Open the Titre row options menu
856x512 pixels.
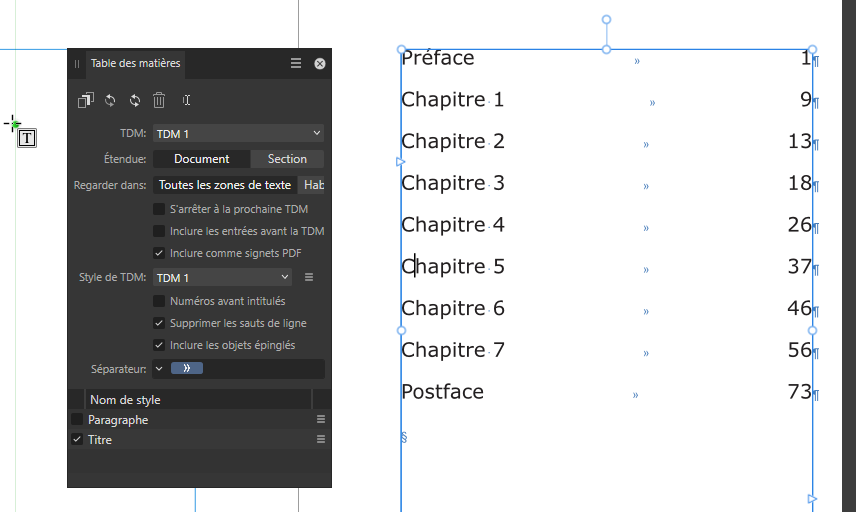[321, 439]
